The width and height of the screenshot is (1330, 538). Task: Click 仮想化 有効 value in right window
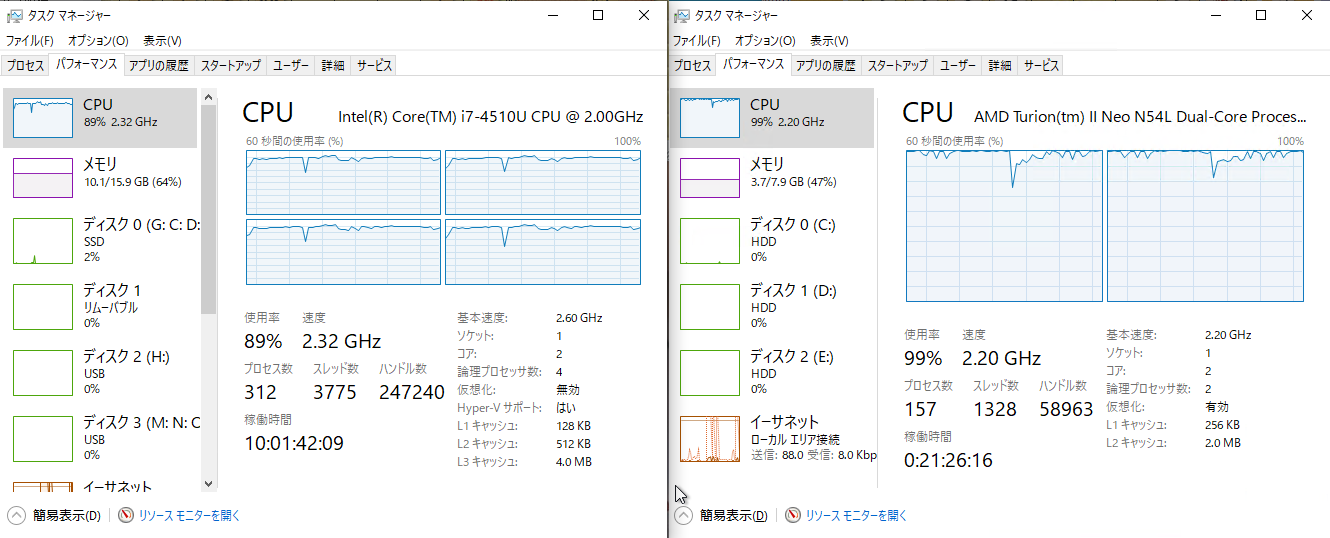1217,407
